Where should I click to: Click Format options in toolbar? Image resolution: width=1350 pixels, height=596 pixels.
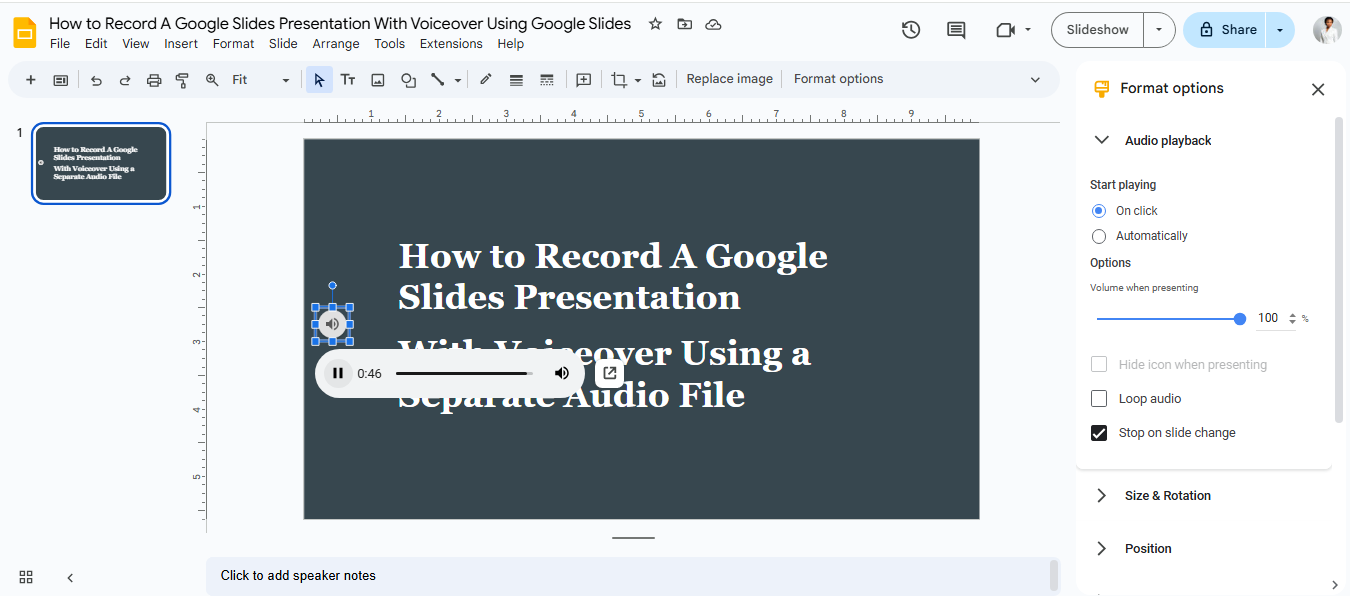pos(838,79)
